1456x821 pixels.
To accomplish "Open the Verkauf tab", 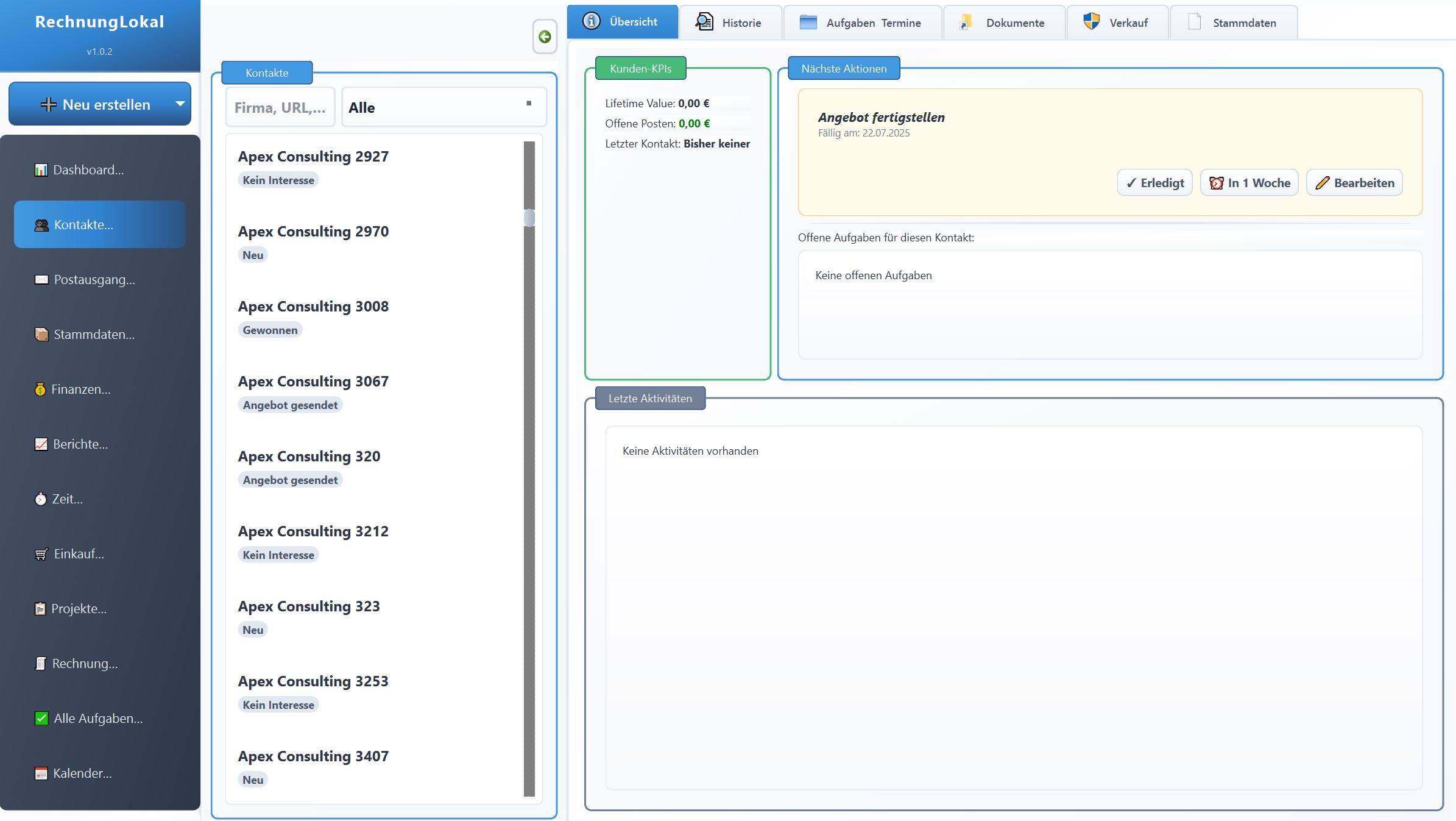I will click(x=1118, y=22).
